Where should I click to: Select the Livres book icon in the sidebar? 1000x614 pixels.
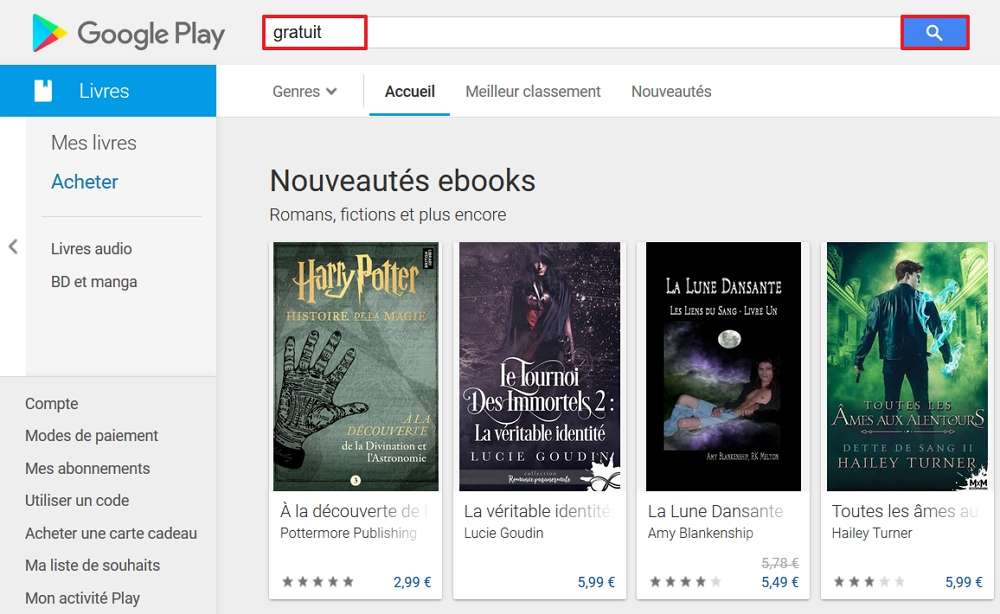pos(41,90)
